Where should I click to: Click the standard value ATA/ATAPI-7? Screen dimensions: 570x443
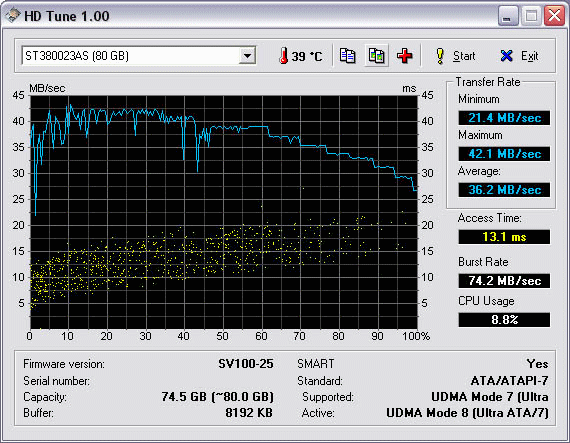pos(510,380)
